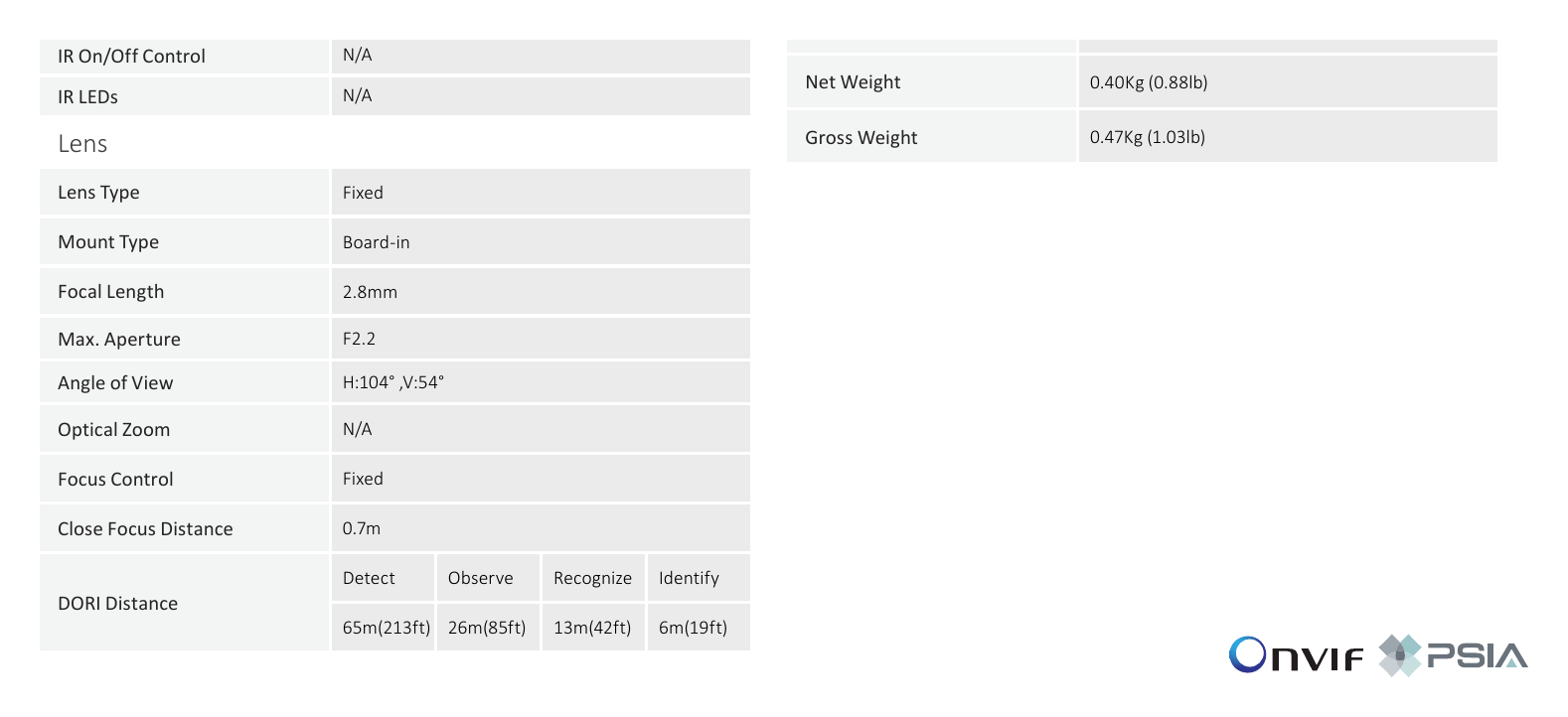This screenshot has height=717, width=1568.
Task: Click the Focal Length 2.8mm value
Action: point(541,292)
